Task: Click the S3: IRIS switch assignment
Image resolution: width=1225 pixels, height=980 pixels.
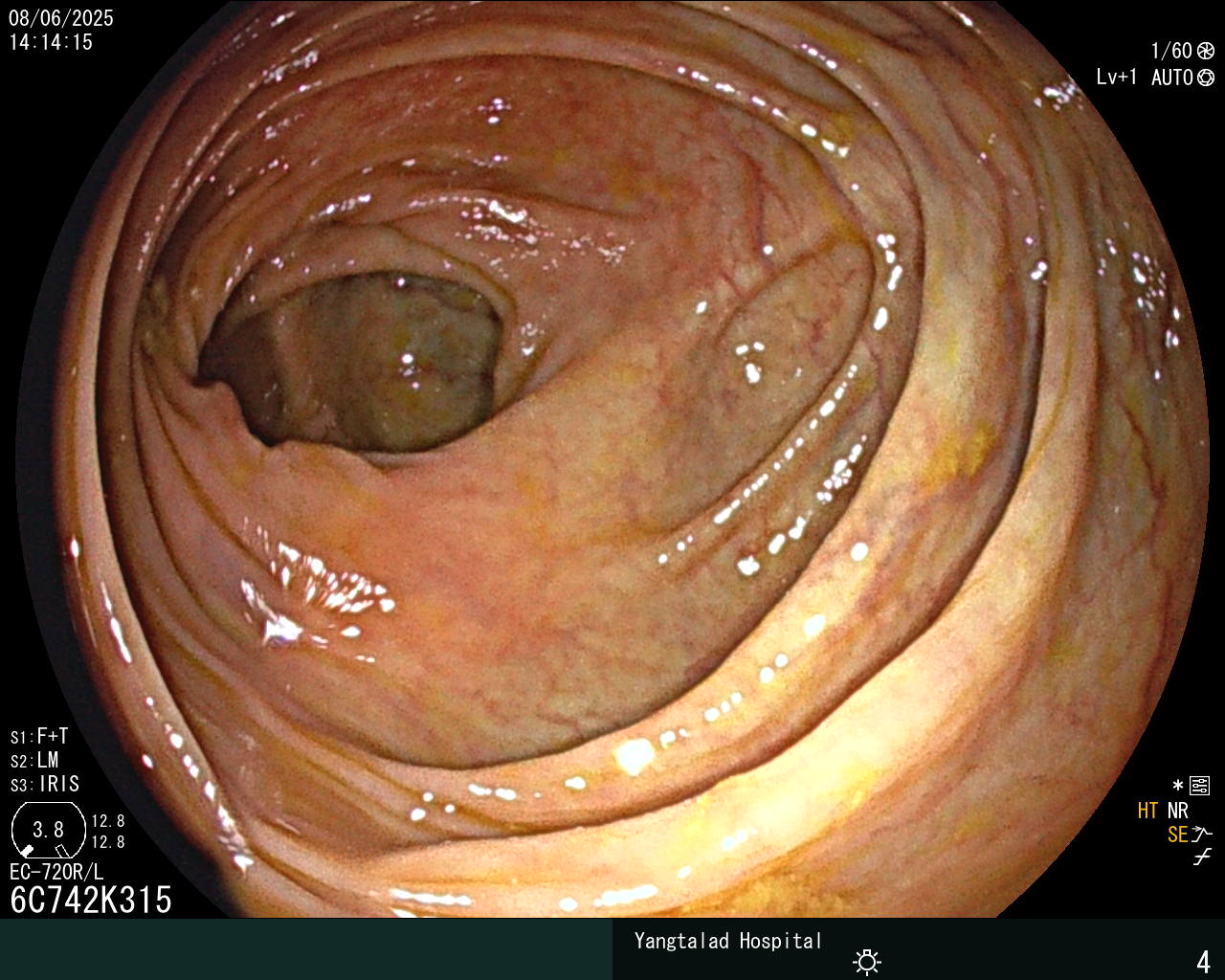Action: [x=45, y=785]
